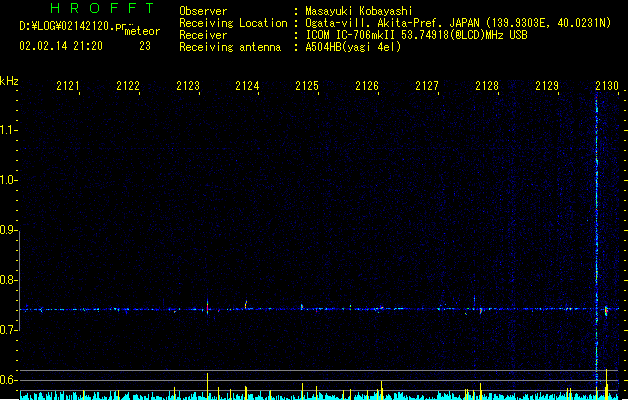Screen dimensions: 629x400
Task: Click frequency axis label 0.7
Action: tap(8, 330)
